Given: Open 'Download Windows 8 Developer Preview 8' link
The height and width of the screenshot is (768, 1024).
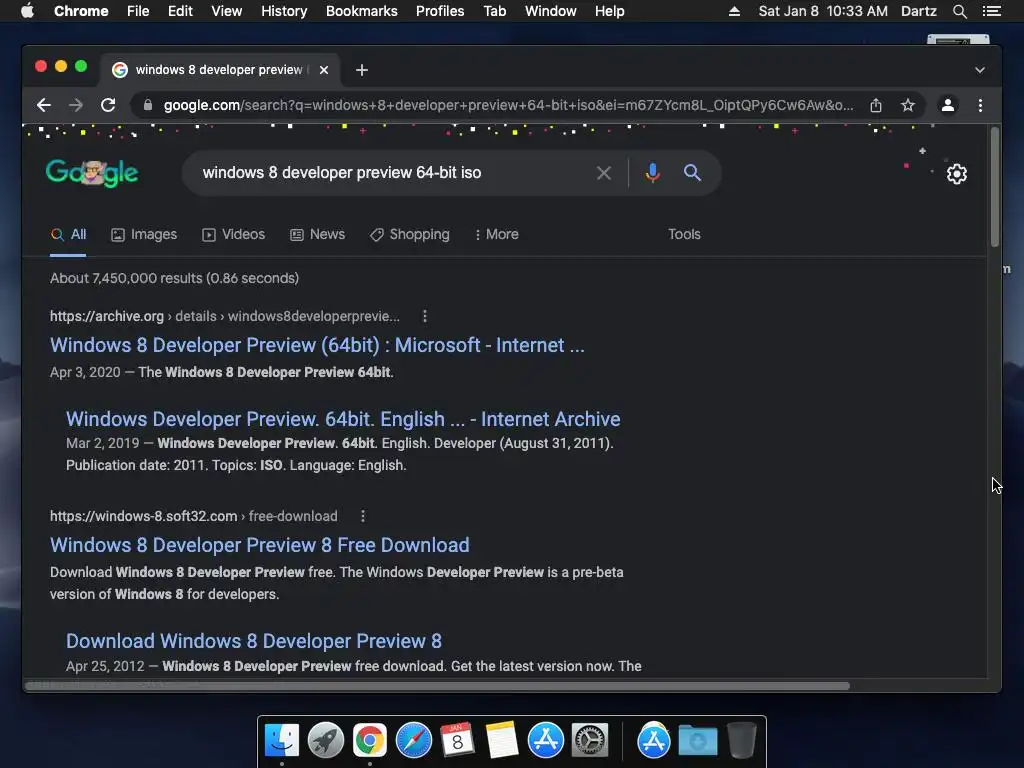Looking at the screenshot, I should (x=253, y=641).
